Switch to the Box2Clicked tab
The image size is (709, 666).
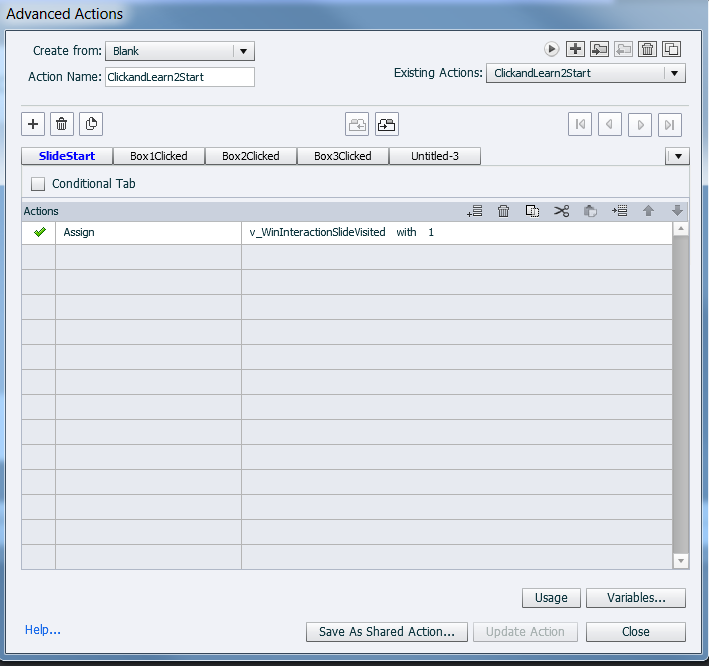point(251,156)
